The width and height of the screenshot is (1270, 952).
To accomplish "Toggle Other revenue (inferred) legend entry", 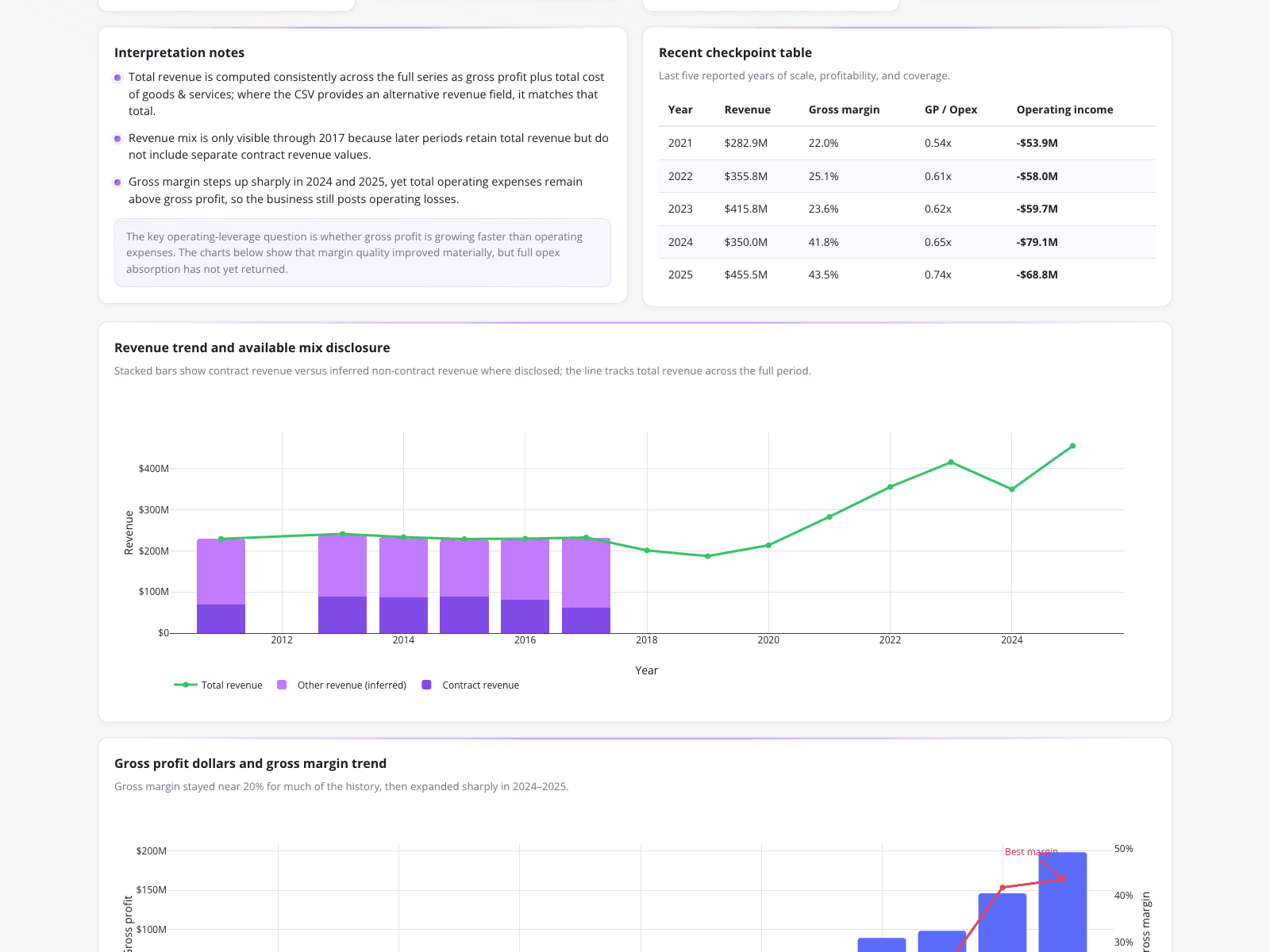I will 341,685.
